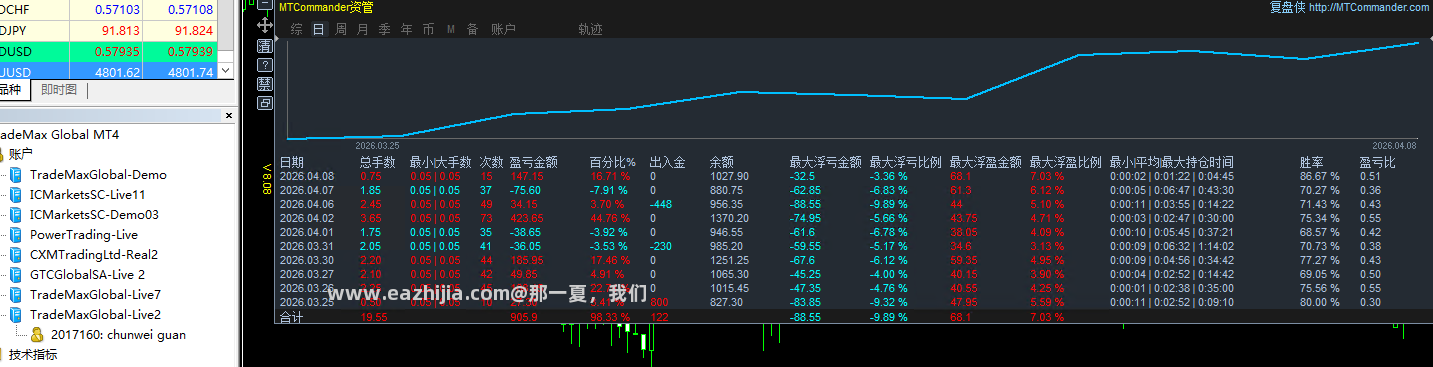Select the DJPY symbol row

point(108,30)
